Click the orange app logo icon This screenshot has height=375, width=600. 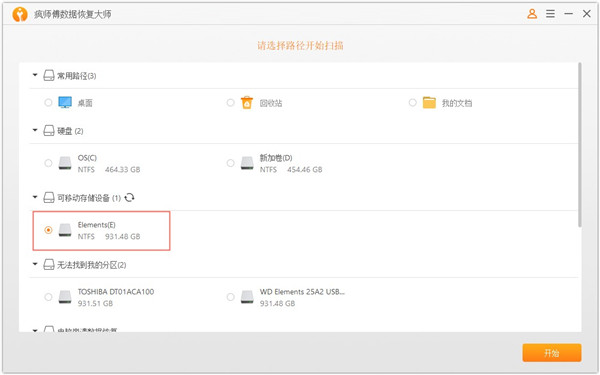pos(20,15)
